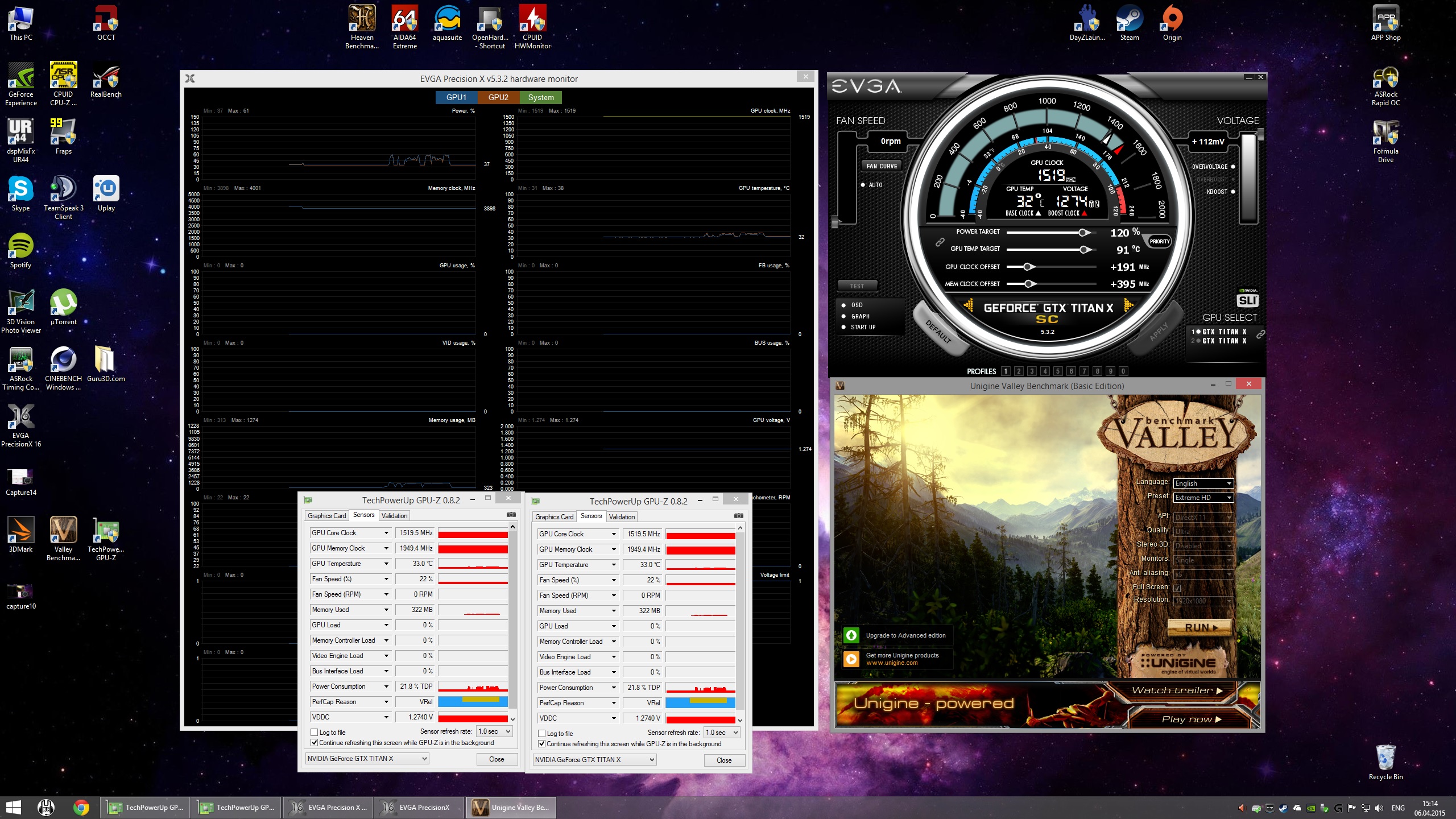Screen dimensions: 1456x819
Task: Open the GPU selector dropdown in right GPU-Z
Action: 594,760
